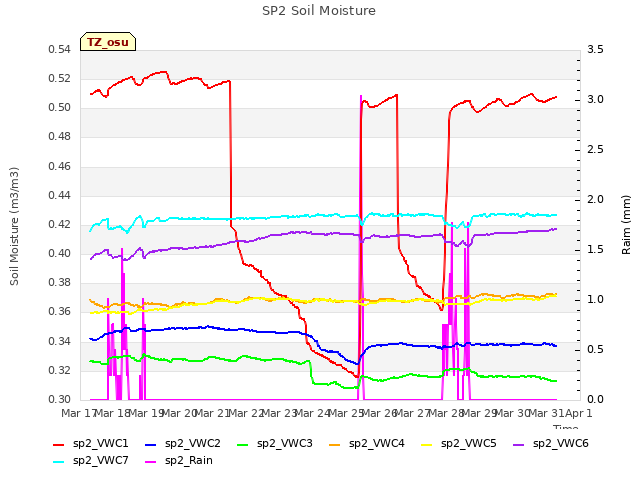Click the sp2_VWC4 legend entry
The height and width of the screenshot is (480, 640).
pyautogui.click(x=367, y=444)
